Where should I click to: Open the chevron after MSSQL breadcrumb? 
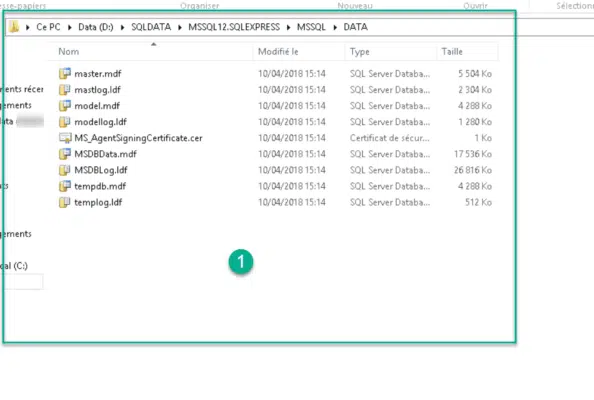335,27
